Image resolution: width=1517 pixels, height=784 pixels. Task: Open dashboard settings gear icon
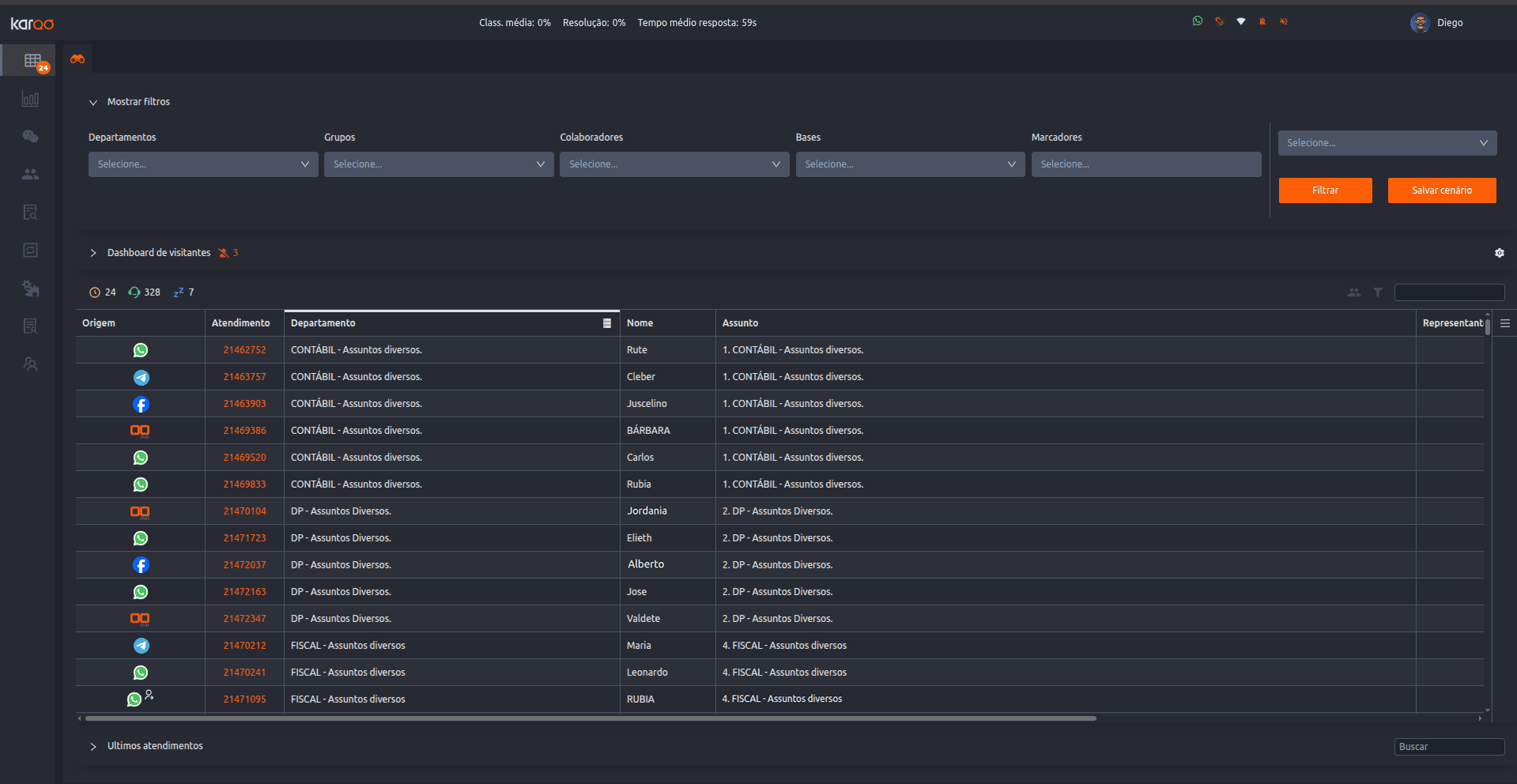point(1499,253)
